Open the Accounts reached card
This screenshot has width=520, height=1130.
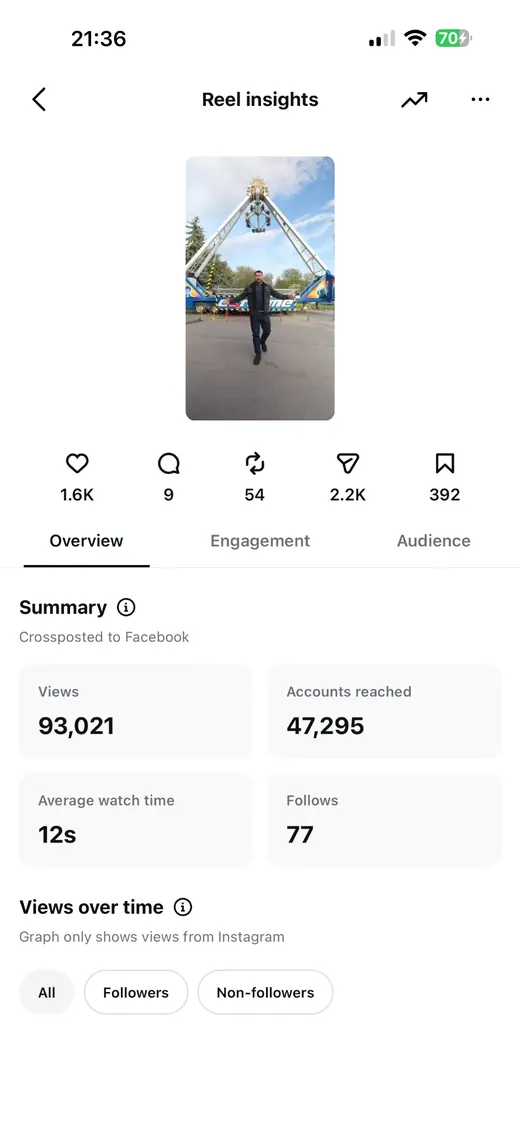coord(384,711)
